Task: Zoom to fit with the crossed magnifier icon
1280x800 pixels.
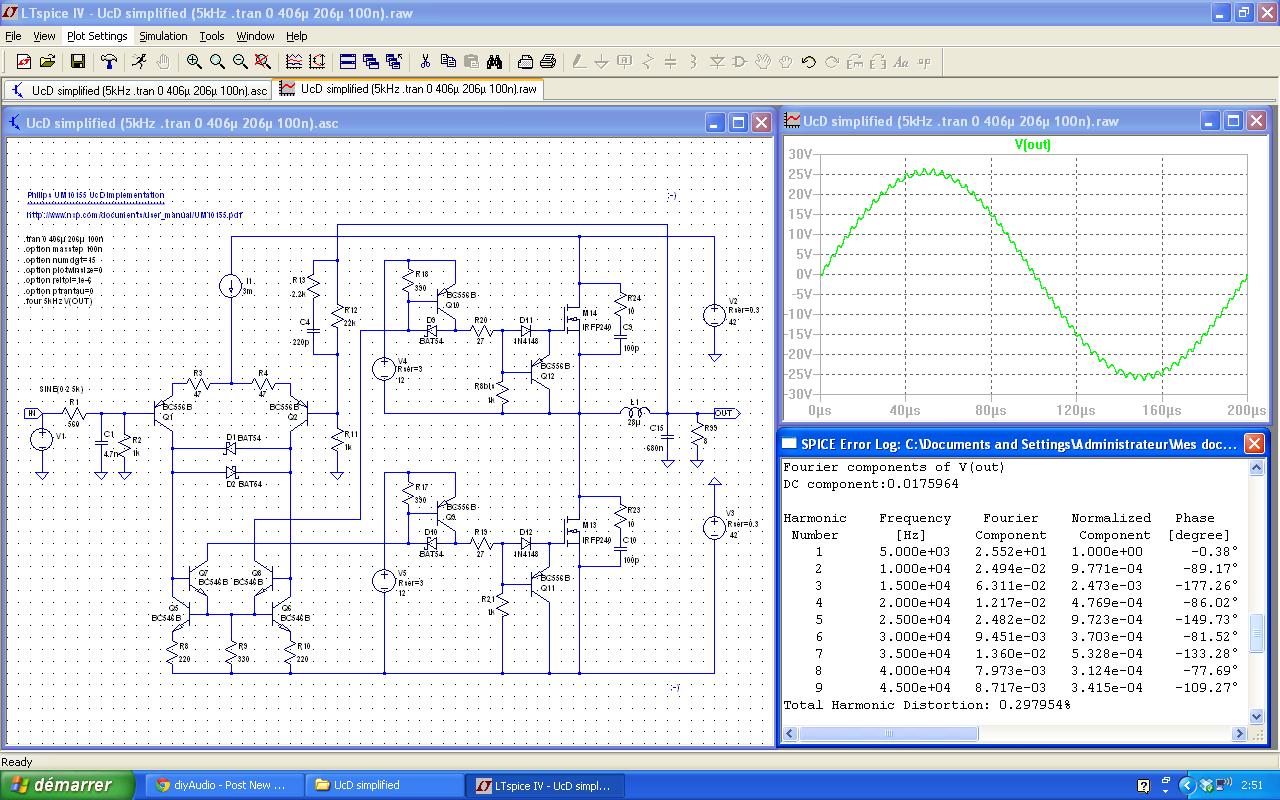Action: [263, 62]
